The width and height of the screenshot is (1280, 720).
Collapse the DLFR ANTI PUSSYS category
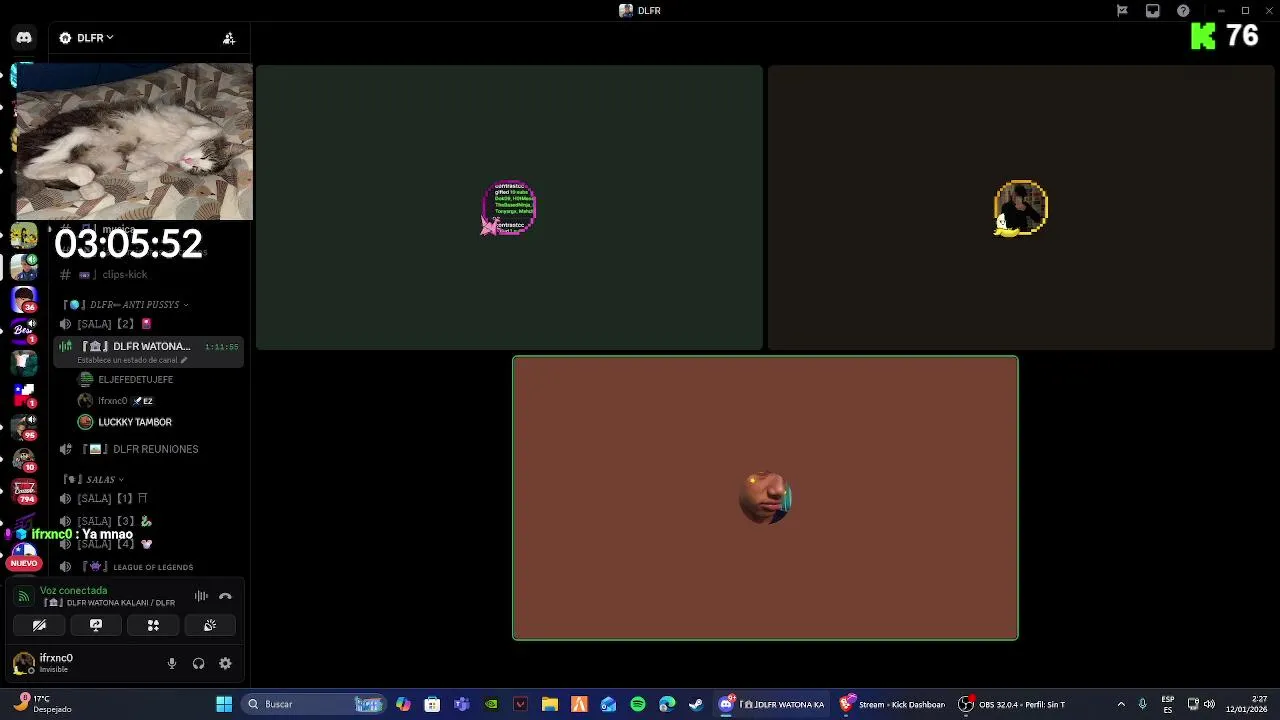(x=126, y=304)
